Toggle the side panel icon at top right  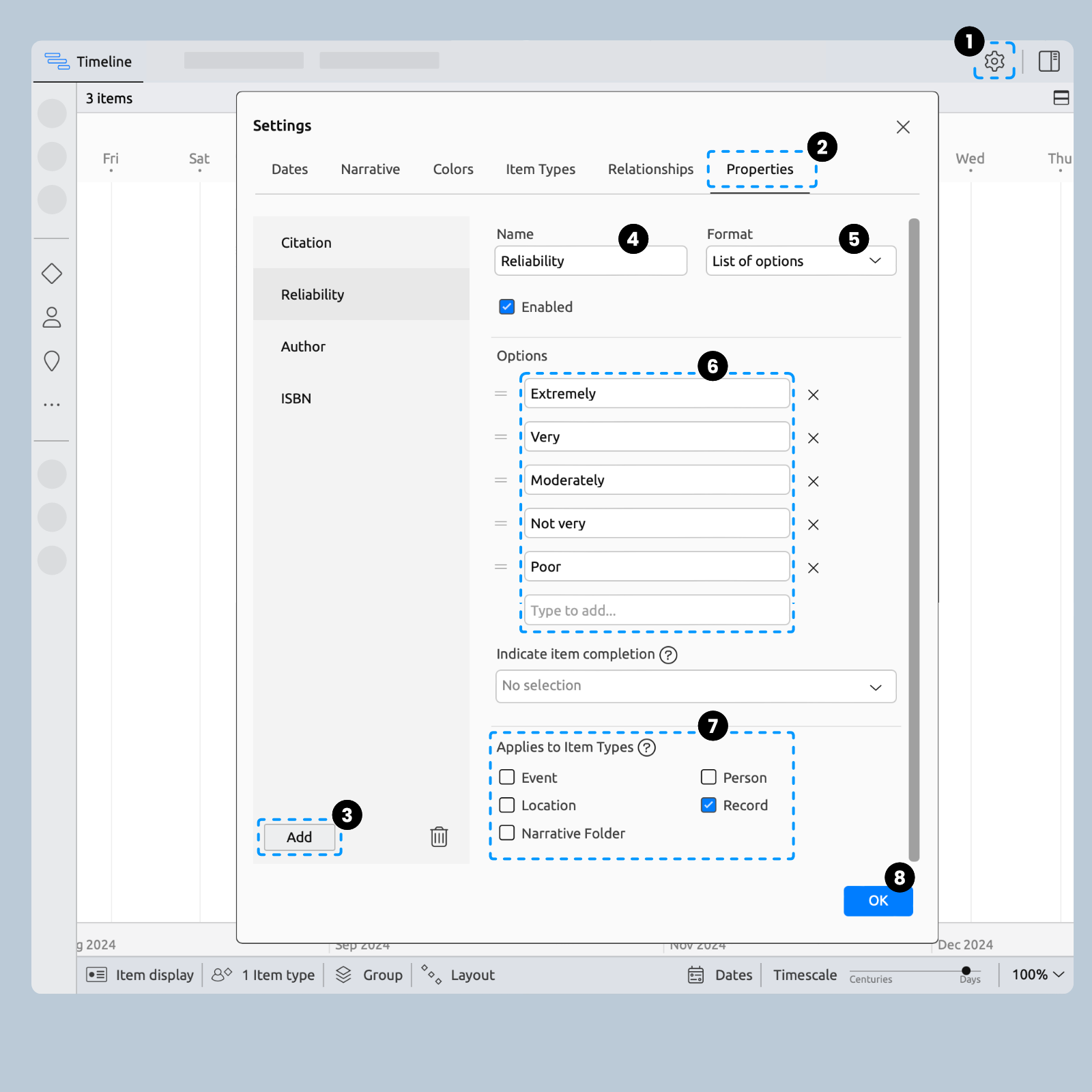click(1049, 61)
